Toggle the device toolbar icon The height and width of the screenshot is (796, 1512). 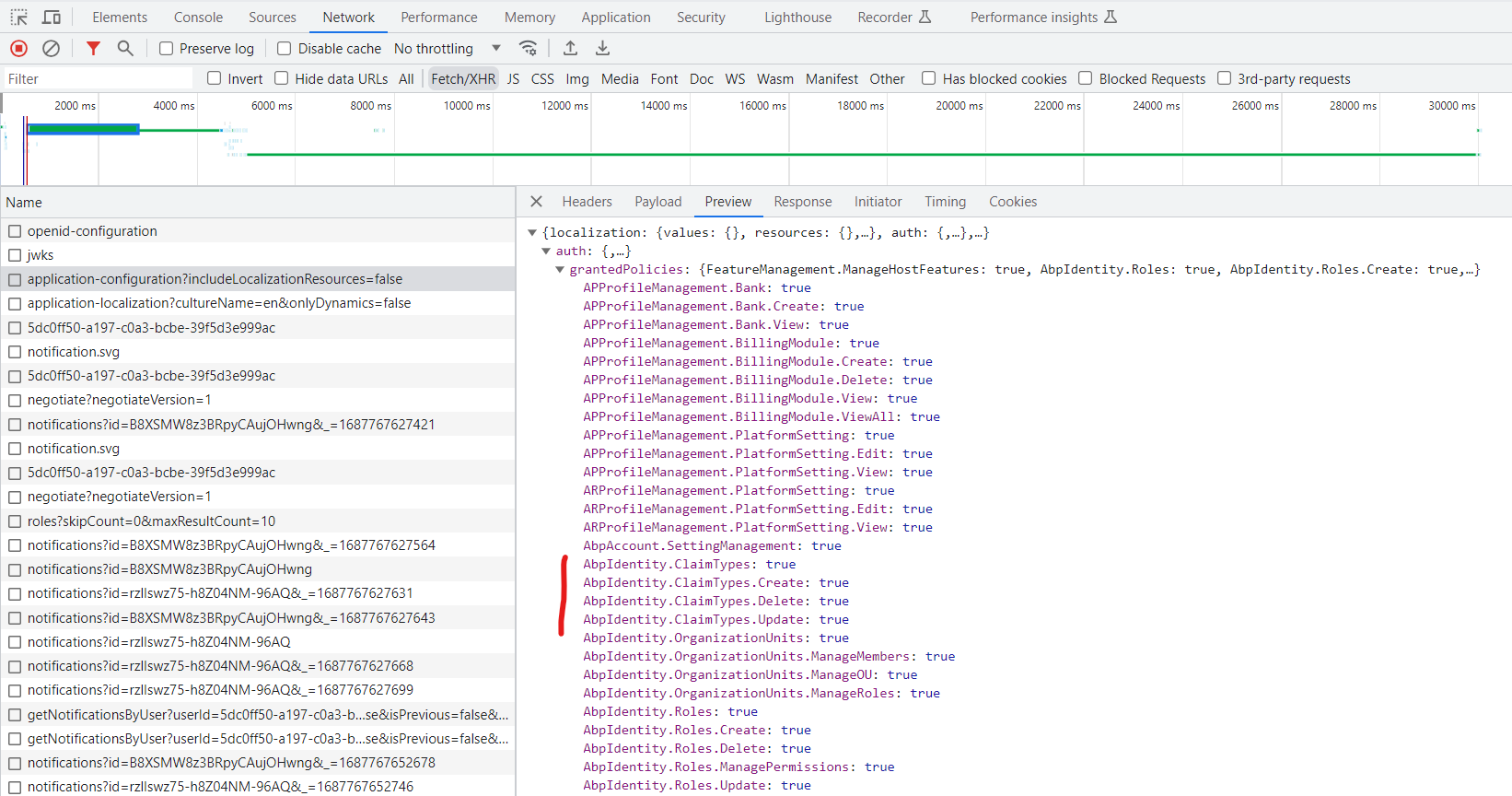[52, 18]
